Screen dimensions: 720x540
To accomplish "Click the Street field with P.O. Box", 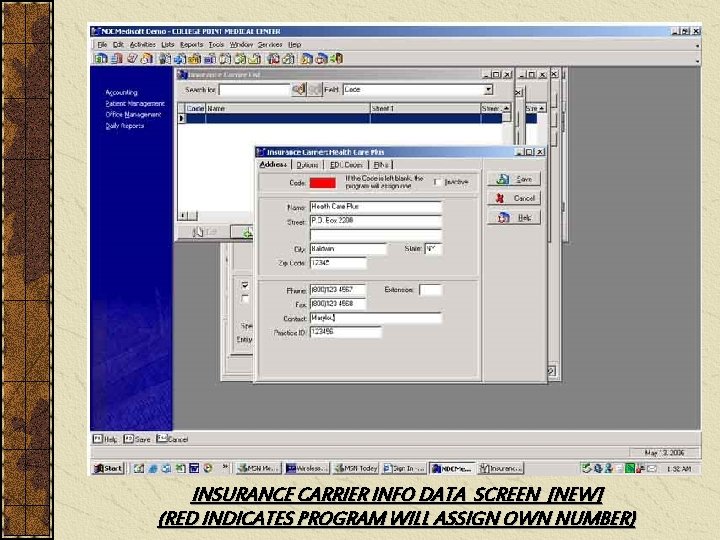I will point(376,221).
